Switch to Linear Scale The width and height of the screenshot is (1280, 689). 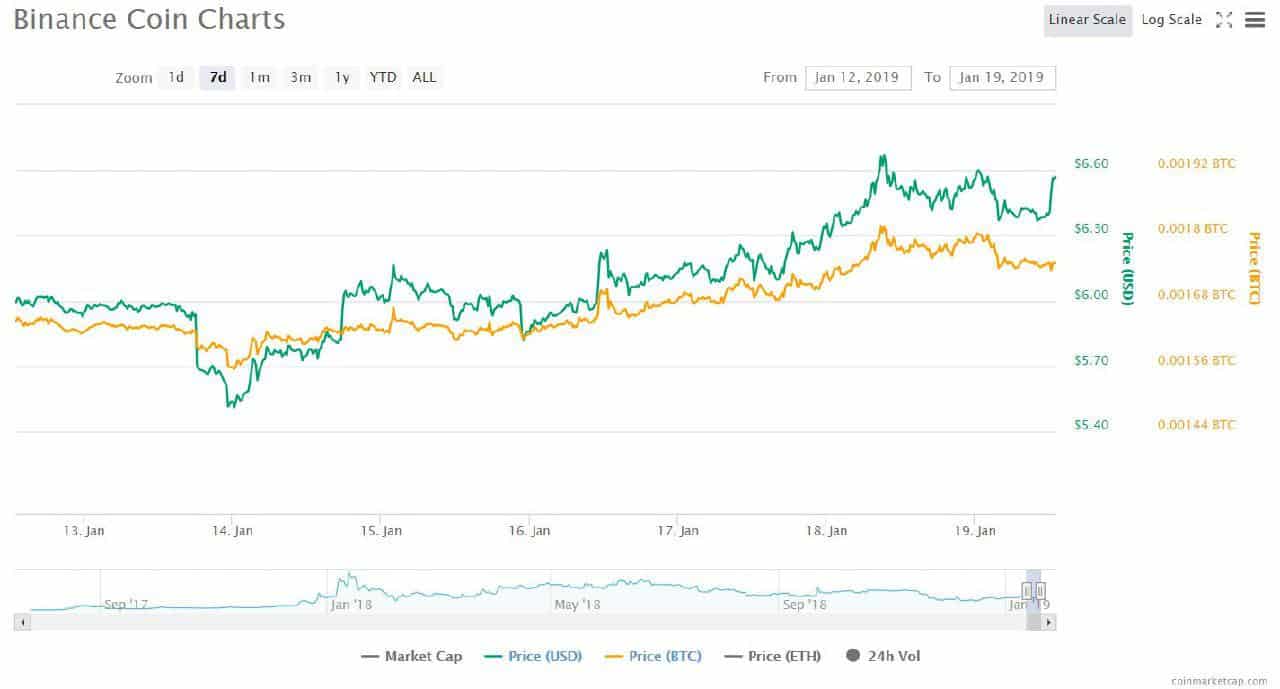pyautogui.click(x=1088, y=20)
